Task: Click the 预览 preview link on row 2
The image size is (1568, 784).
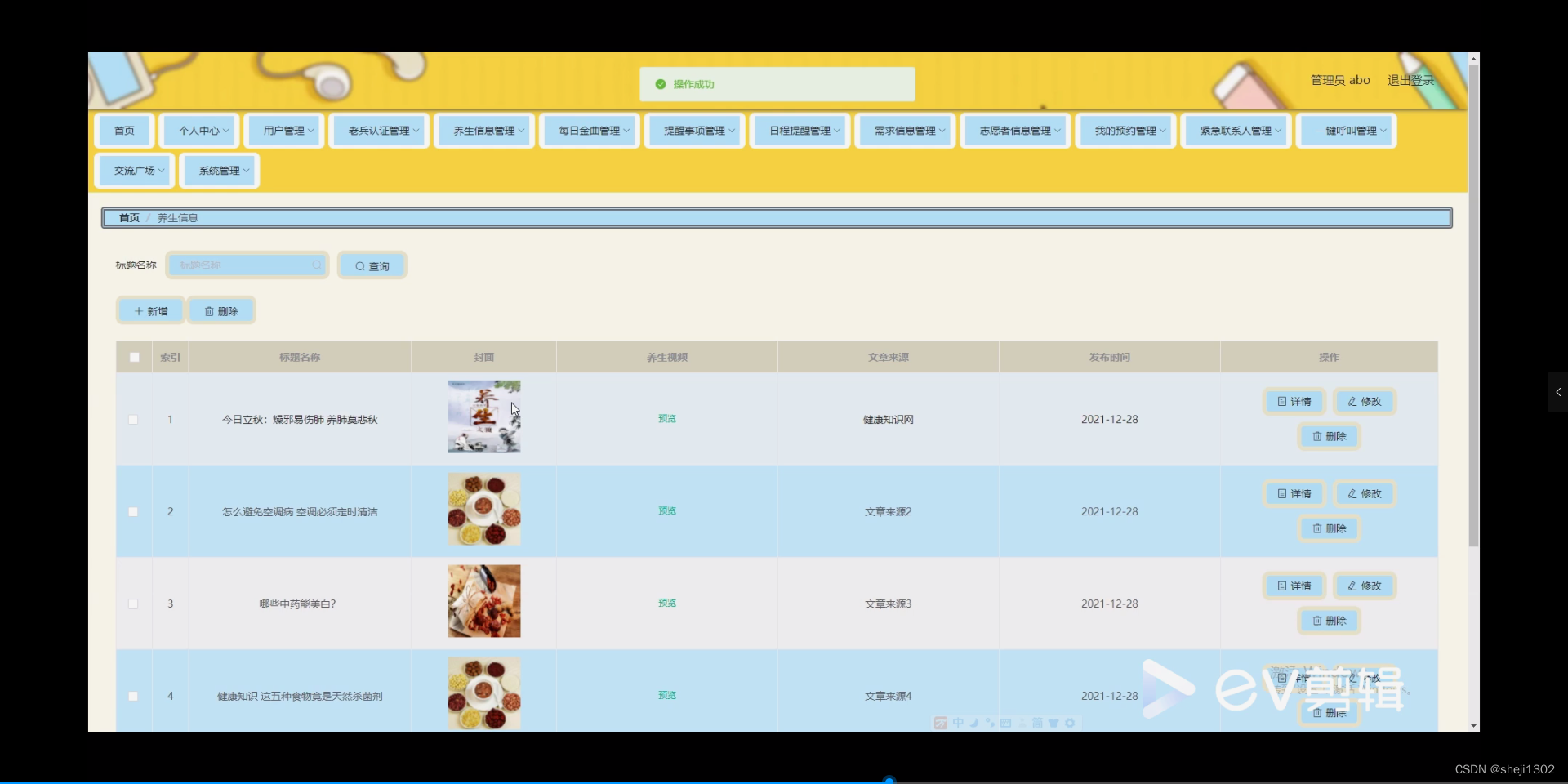Action: tap(666, 510)
